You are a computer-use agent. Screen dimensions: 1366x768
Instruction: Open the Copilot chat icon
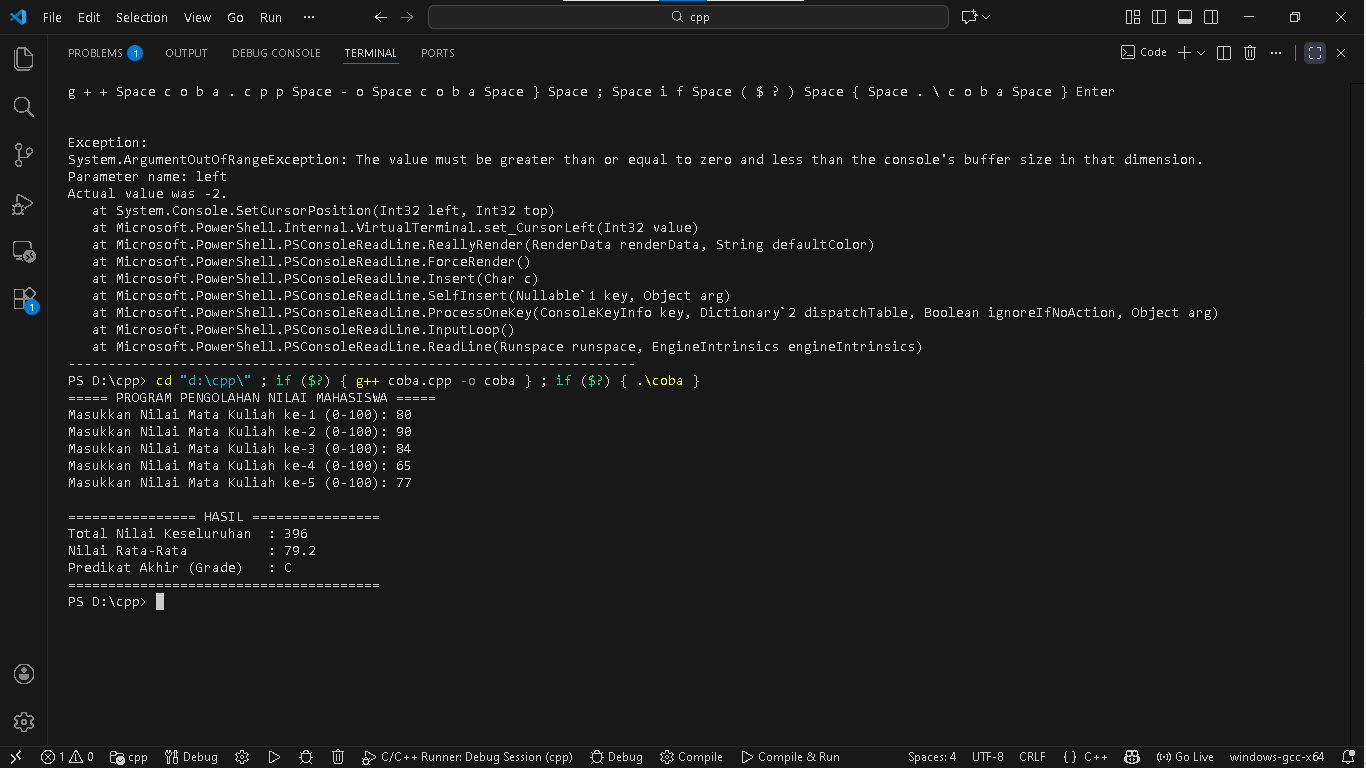pos(968,17)
